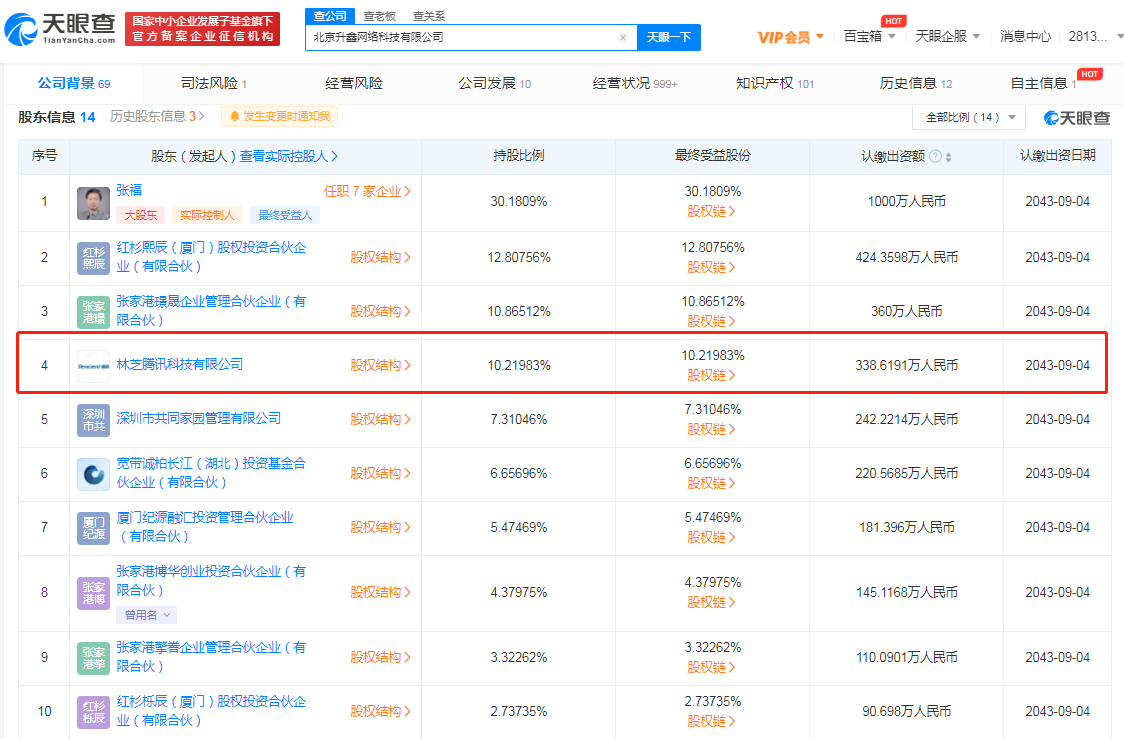Screen dimensions: 1124x739
Task: Sort by 认缴出资额 column arrows
Action: click(948, 157)
